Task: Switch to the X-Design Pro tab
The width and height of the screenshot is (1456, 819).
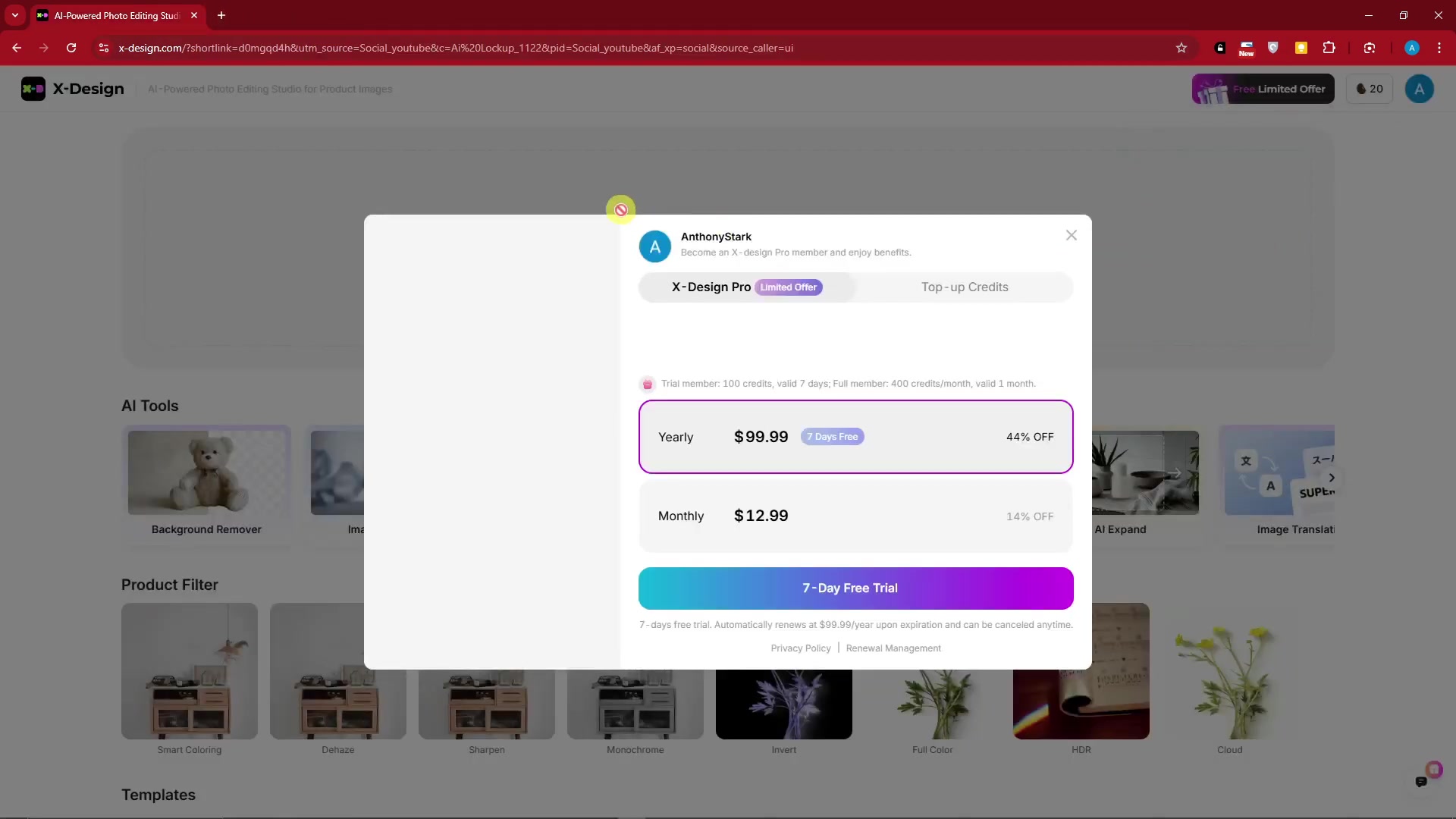Action: tap(747, 287)
